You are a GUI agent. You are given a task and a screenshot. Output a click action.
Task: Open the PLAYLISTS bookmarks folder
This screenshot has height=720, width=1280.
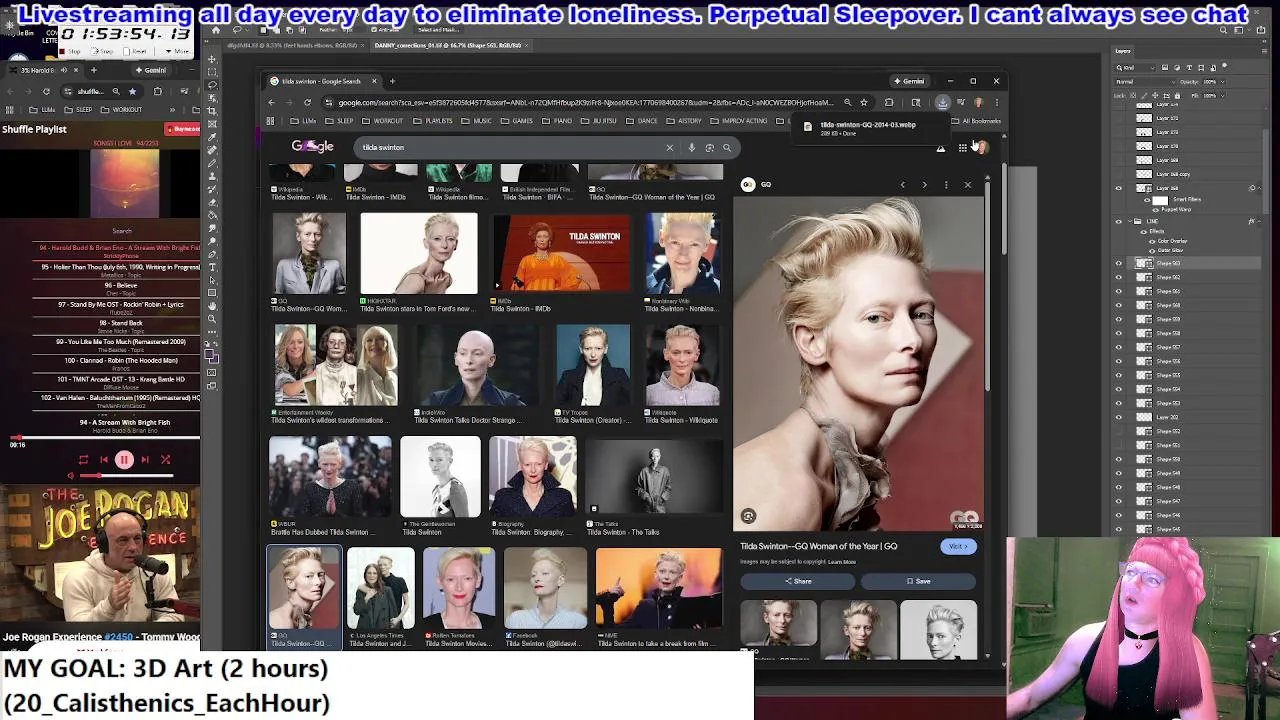(x=433, y=121)
